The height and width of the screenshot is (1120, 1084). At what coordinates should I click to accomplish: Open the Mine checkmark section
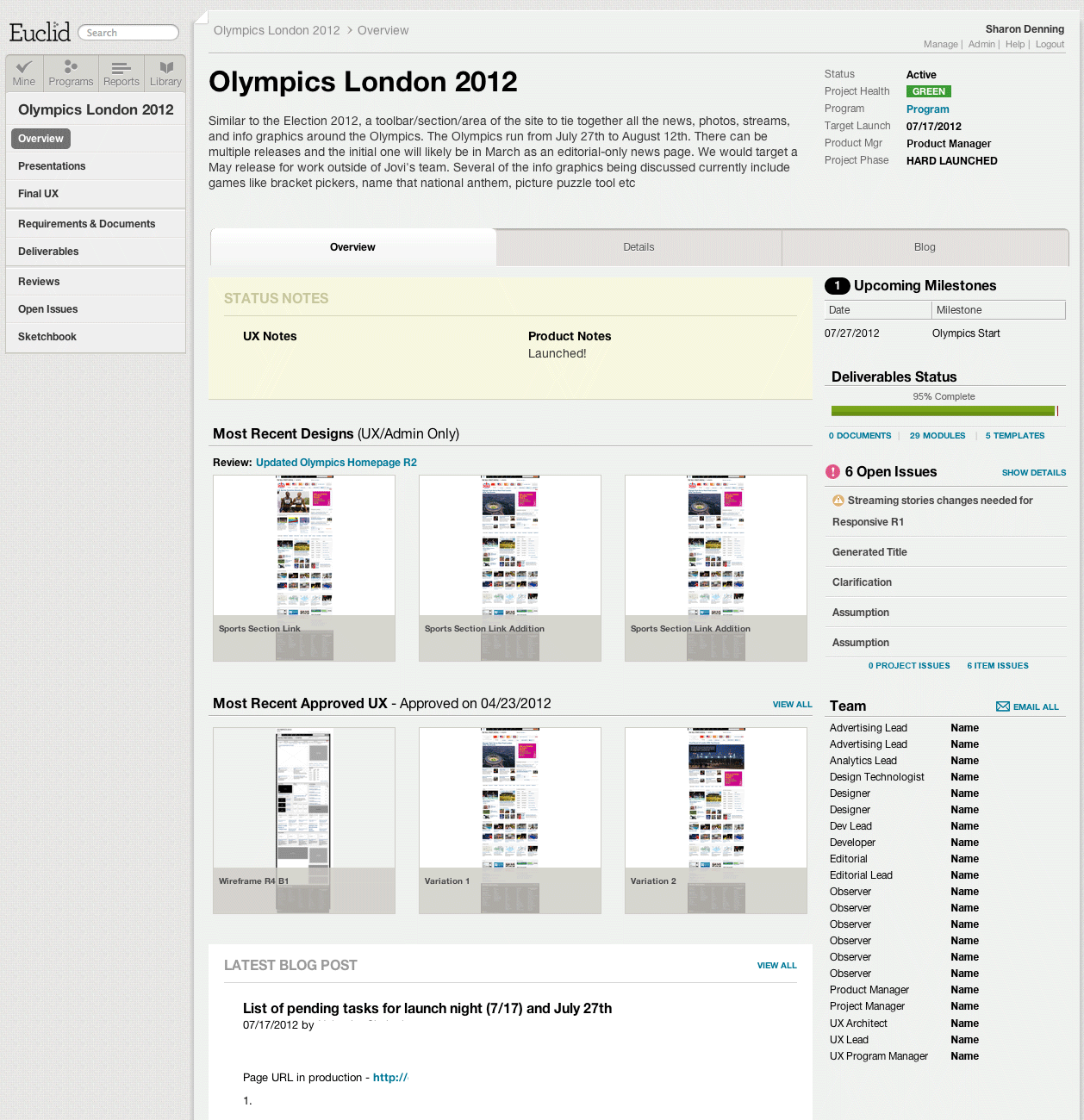point(24,73)
